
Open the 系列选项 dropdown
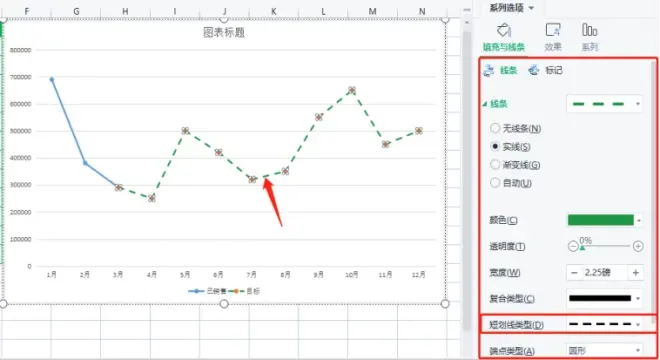pyautogui.click(x=511, y=8)
